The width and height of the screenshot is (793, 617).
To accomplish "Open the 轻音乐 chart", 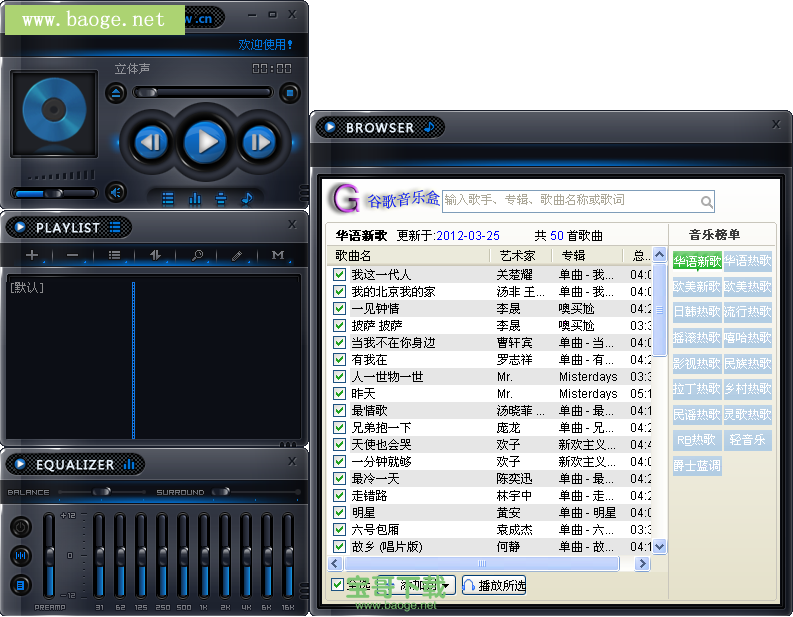I will pyautogui.click(x=747, y=440).
